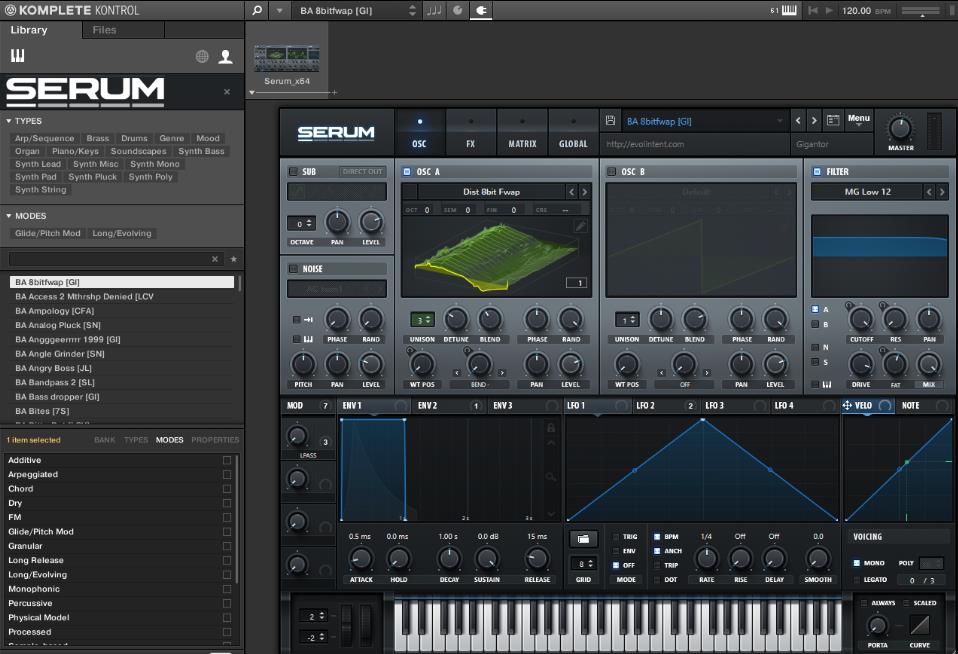Collapse the TYPES section

coord(10,121)
